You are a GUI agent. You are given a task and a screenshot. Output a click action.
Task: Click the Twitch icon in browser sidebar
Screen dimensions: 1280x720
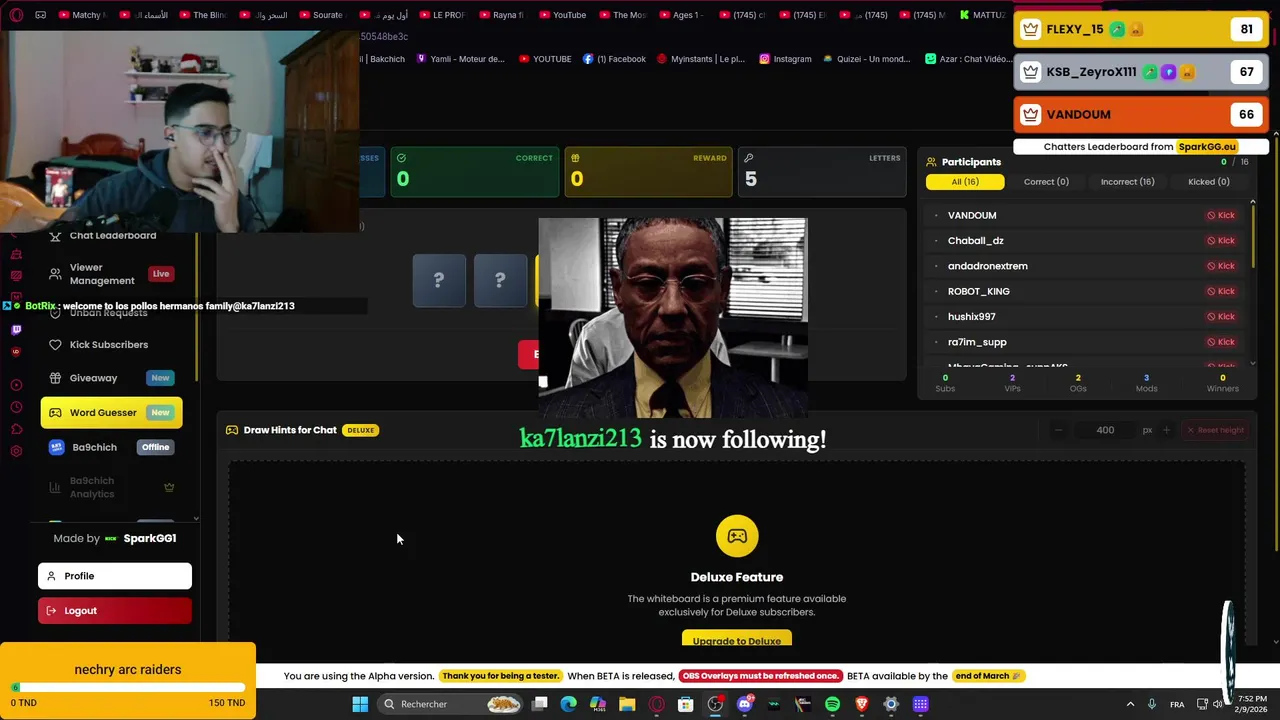coord(15,329)
